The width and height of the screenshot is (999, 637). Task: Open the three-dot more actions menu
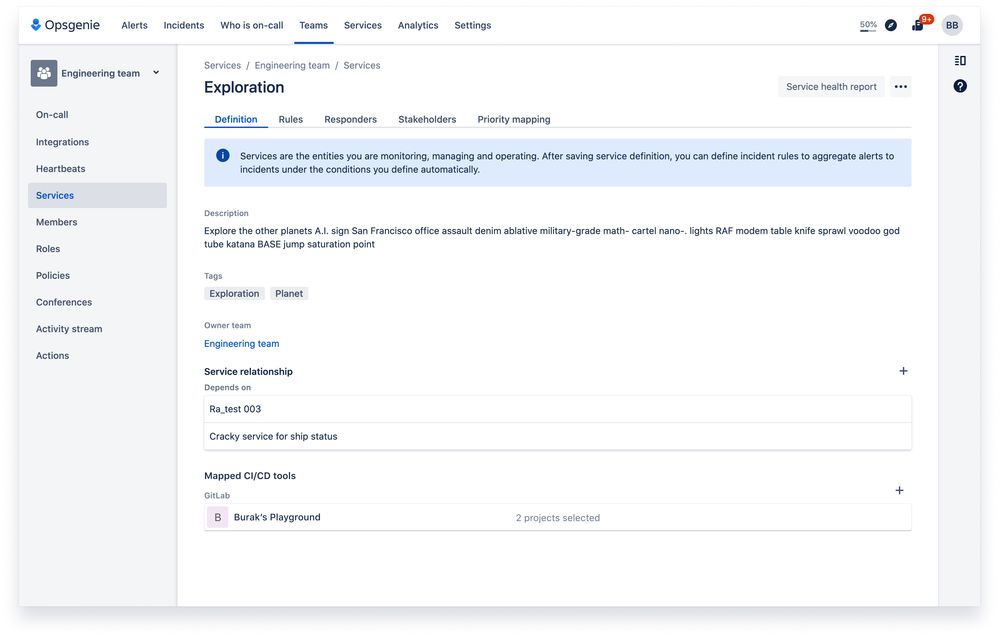[900, 87]
